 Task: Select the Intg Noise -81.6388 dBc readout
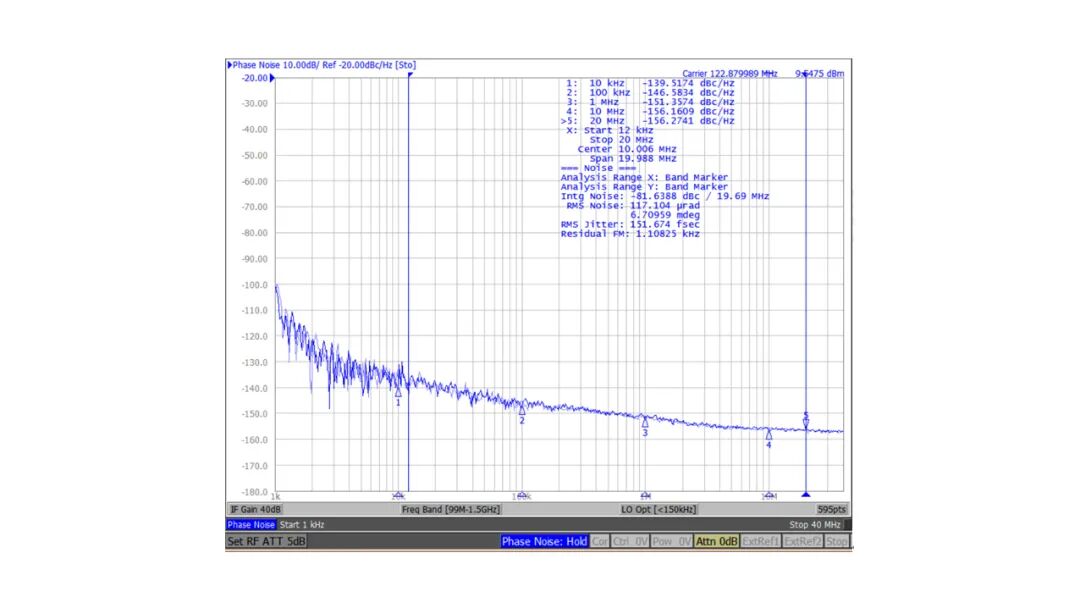[665, 196]
